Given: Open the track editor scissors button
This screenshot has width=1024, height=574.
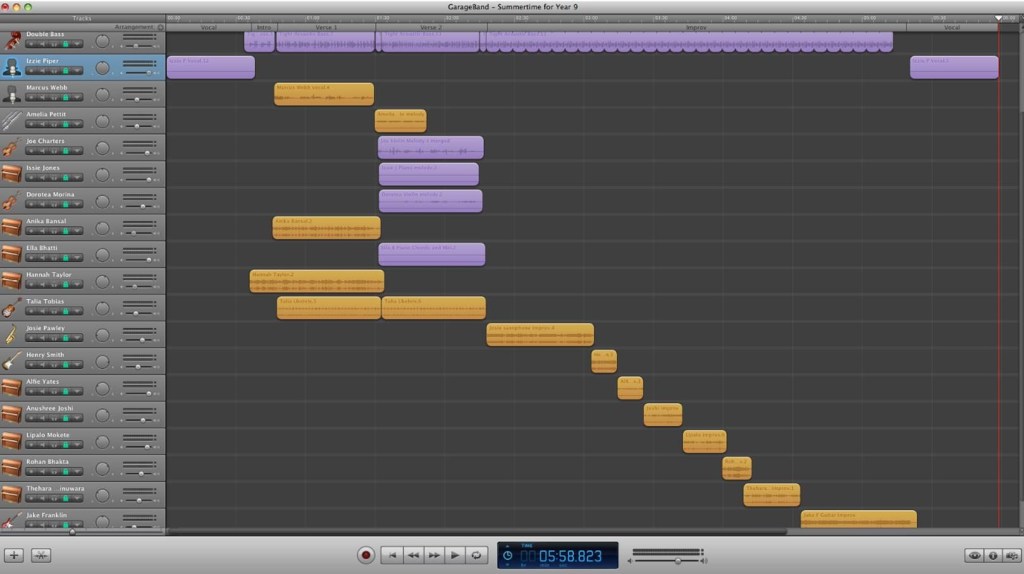Looking at the screenshot, I should (41, 555).
